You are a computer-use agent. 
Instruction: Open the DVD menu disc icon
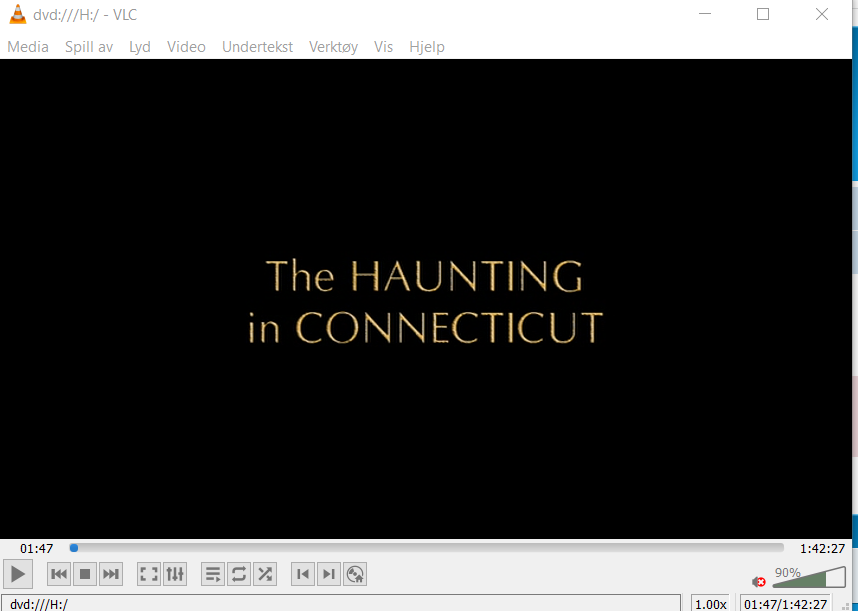coord(355,574)
